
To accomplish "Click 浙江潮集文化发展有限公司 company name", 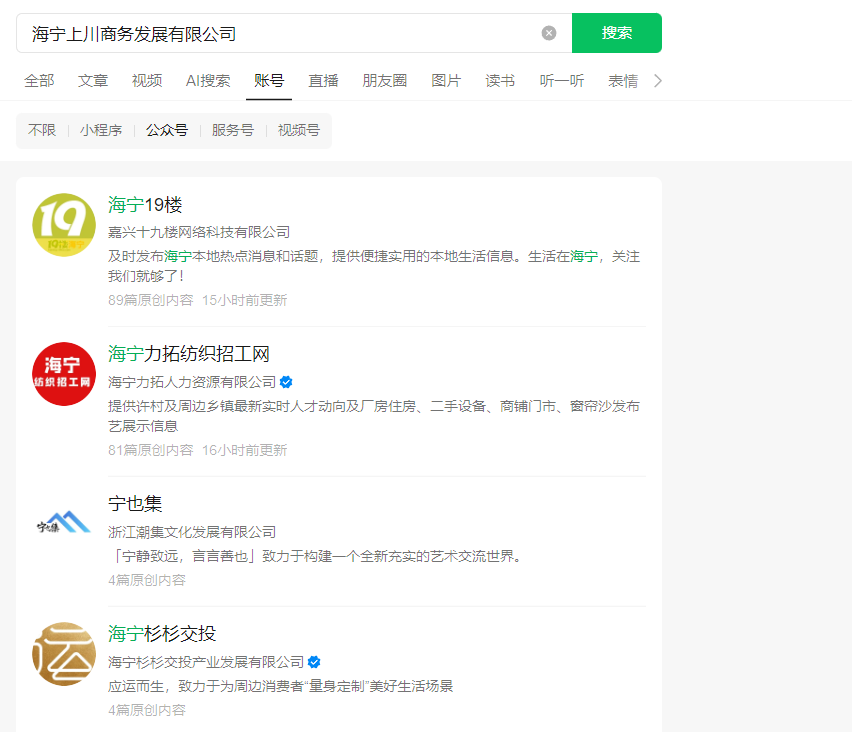I will (x=192, y=533).
